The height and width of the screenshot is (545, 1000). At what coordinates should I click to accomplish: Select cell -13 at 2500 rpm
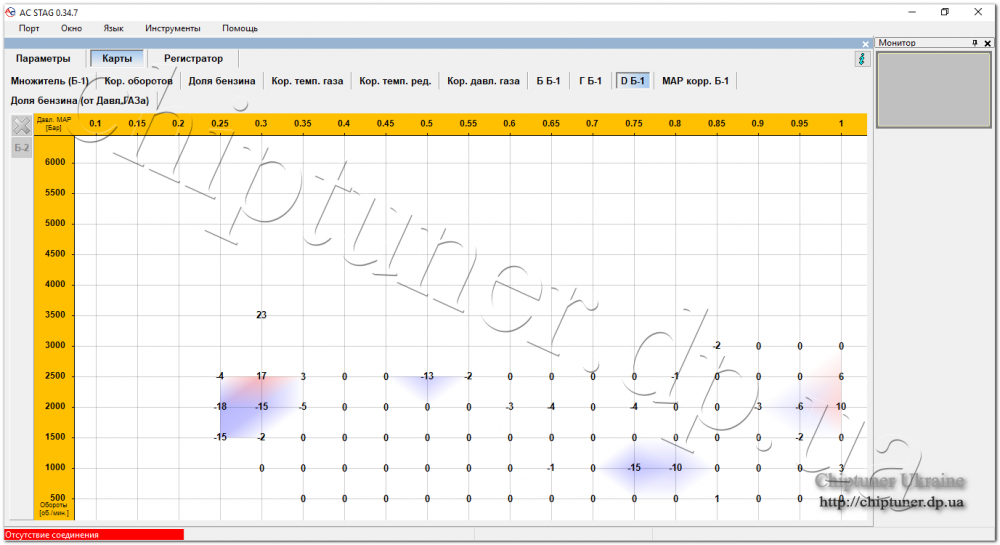point(427,376)
